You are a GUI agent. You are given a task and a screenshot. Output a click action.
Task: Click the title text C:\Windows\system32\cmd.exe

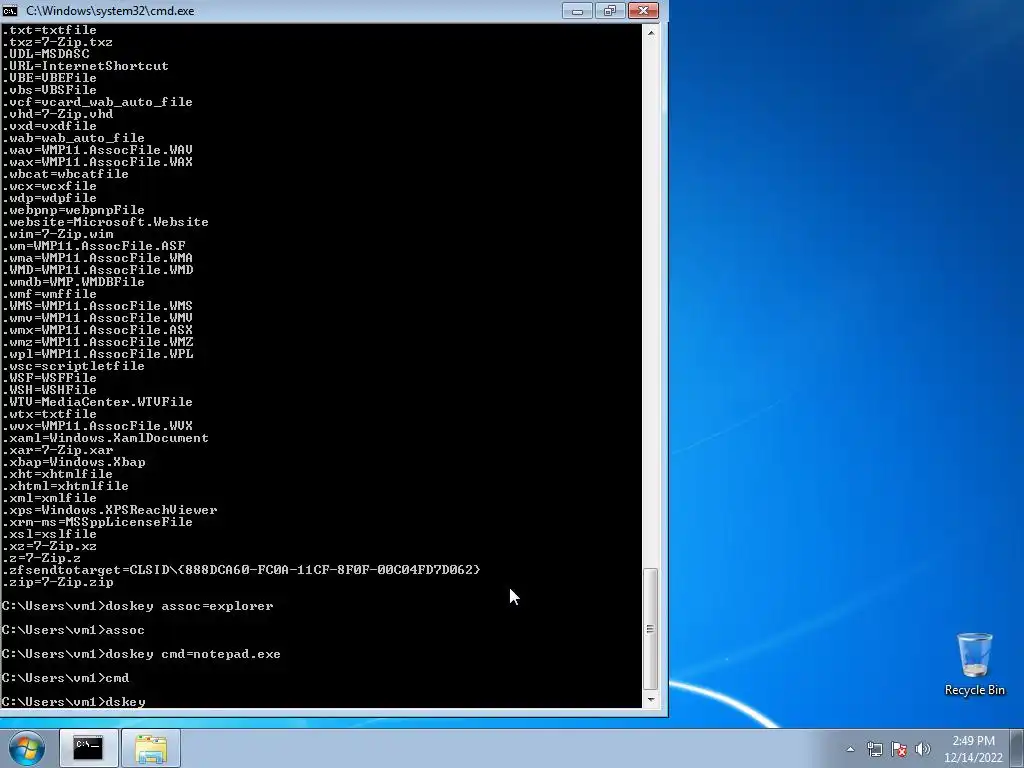(110, 11)
